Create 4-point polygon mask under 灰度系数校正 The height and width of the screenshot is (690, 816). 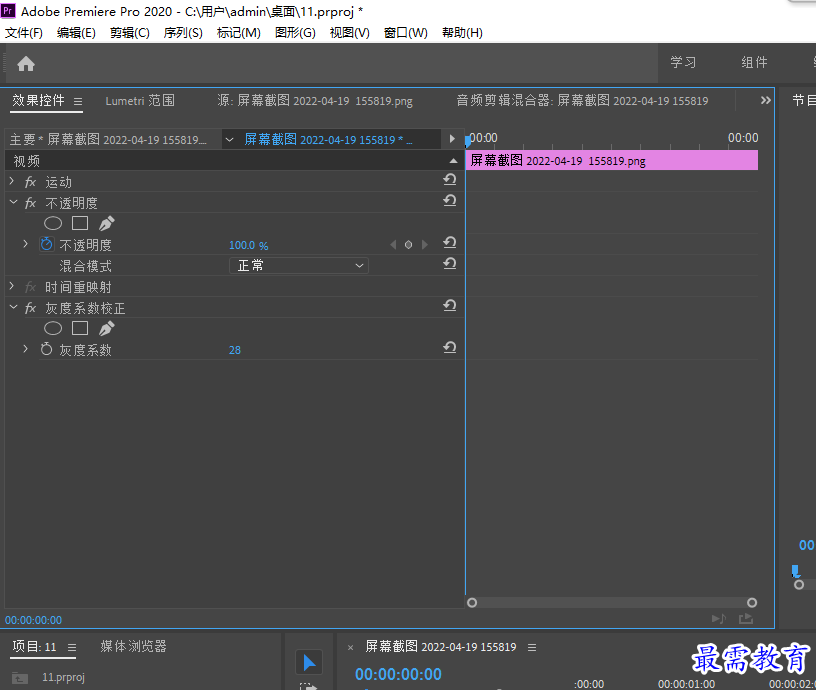[x=80, y=328]
